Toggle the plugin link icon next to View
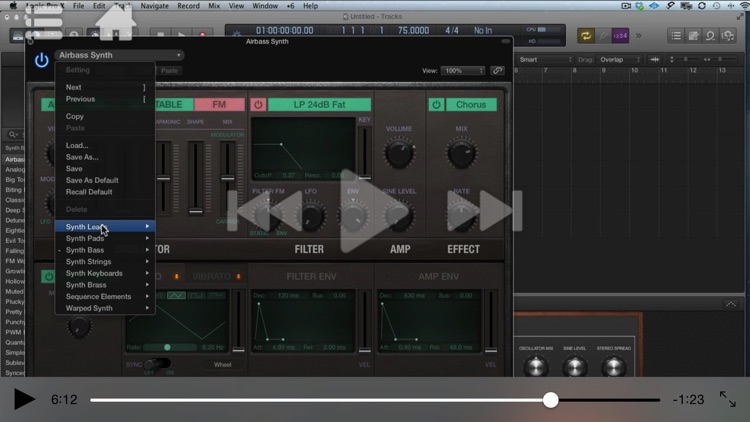The height and width of the screenshot is (422, 750). click(x=497, y=70)
